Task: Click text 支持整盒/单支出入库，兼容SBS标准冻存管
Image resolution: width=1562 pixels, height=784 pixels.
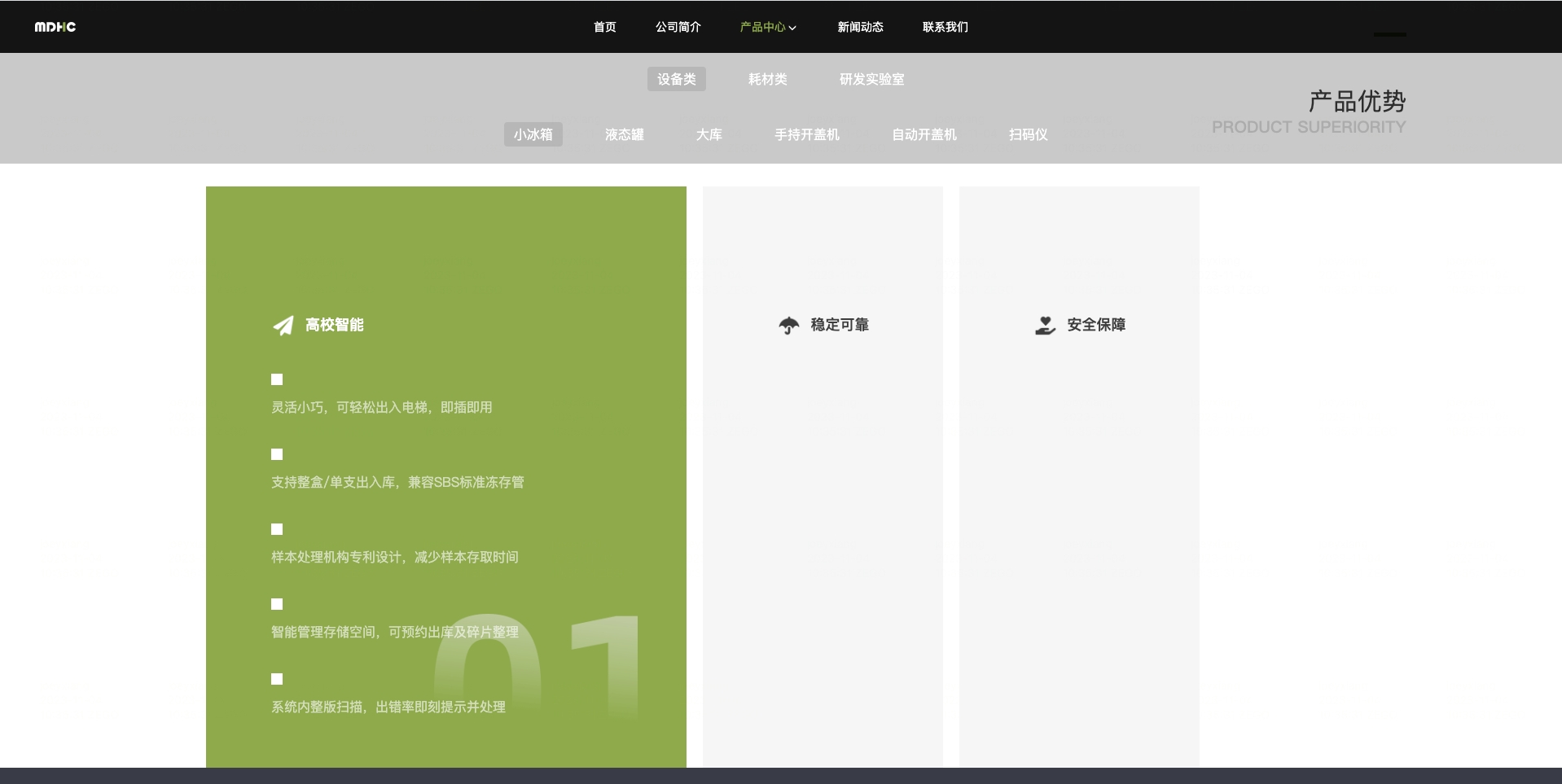Action: click(397, 482)
